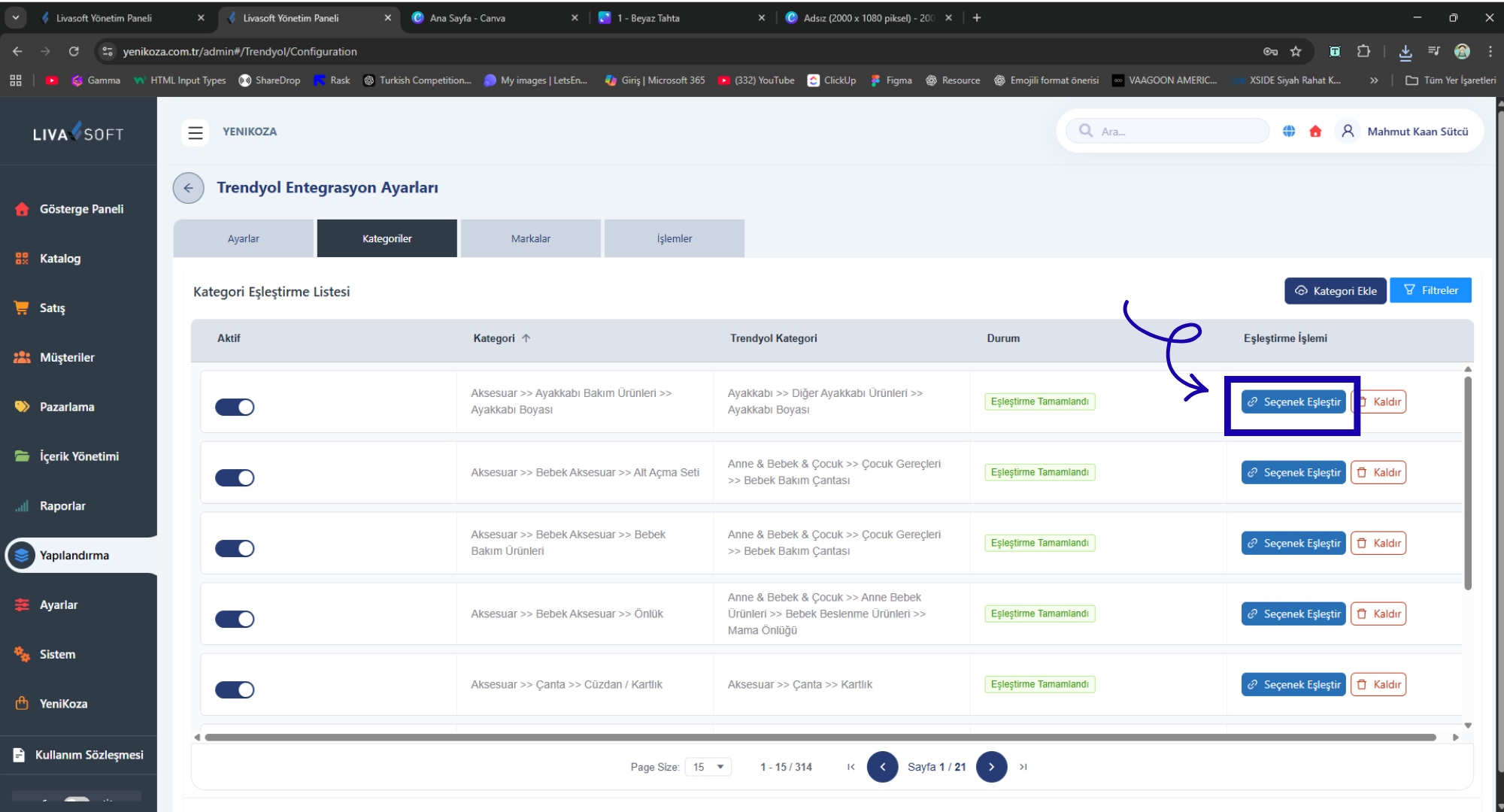Viewport: 1504px width, 812px height.
Task: Click the horizontal scrollbar below the table
Action: [x=820, y=738]
